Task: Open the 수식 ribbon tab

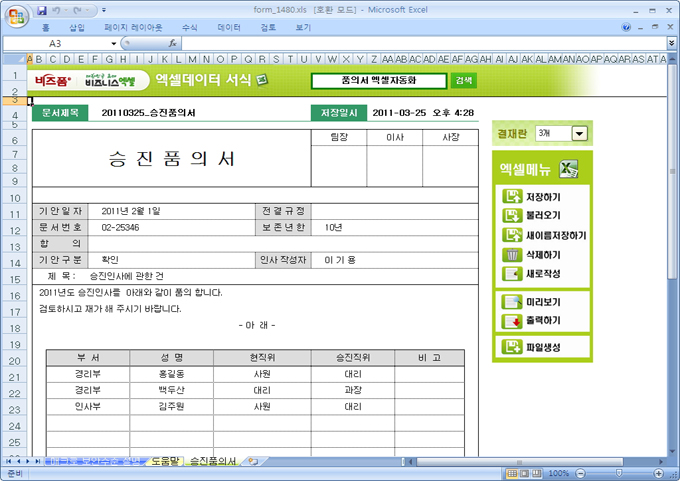Action: [190, 28]
